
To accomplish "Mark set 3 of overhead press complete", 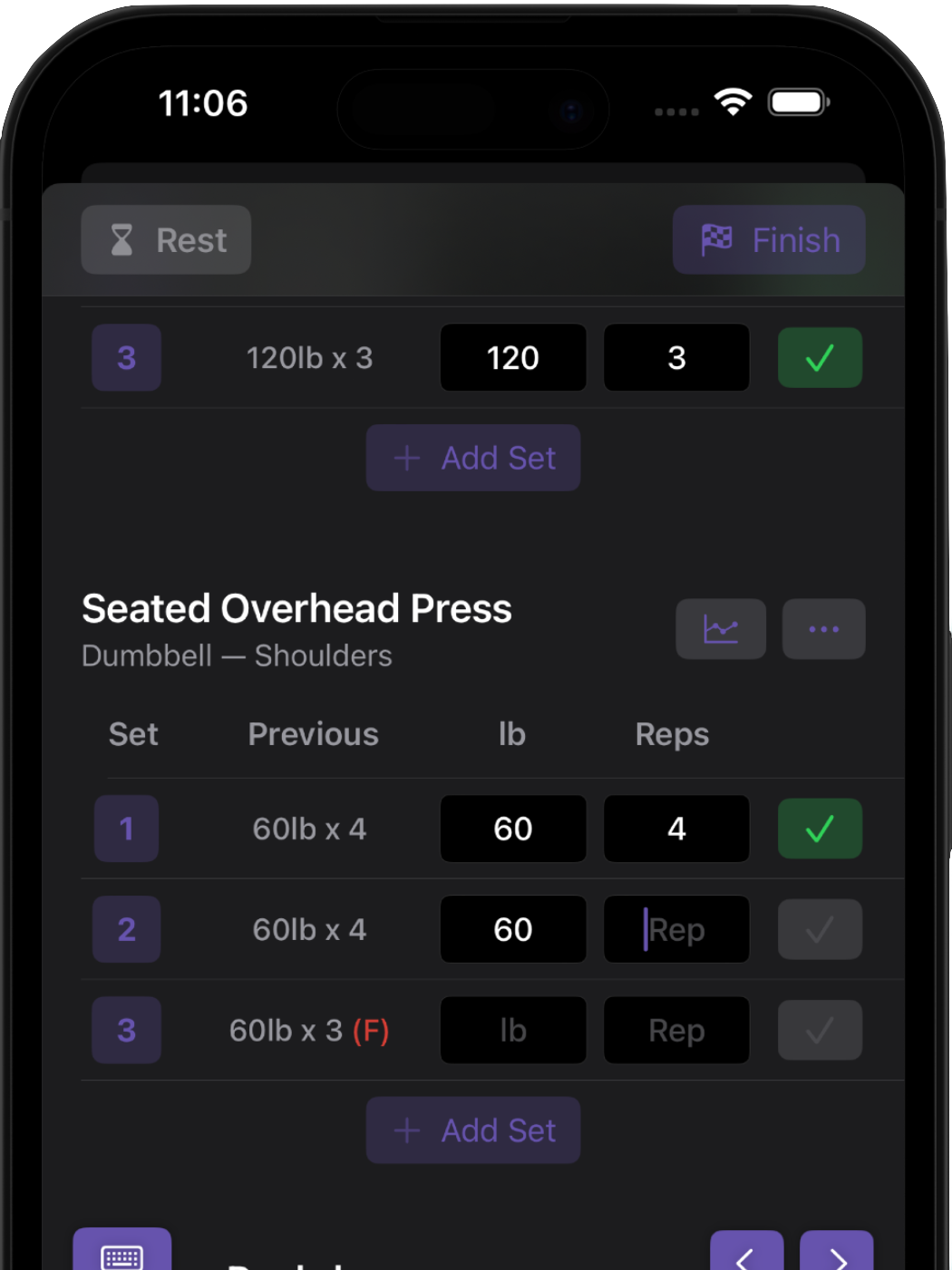I will [x=819, y=1030].
